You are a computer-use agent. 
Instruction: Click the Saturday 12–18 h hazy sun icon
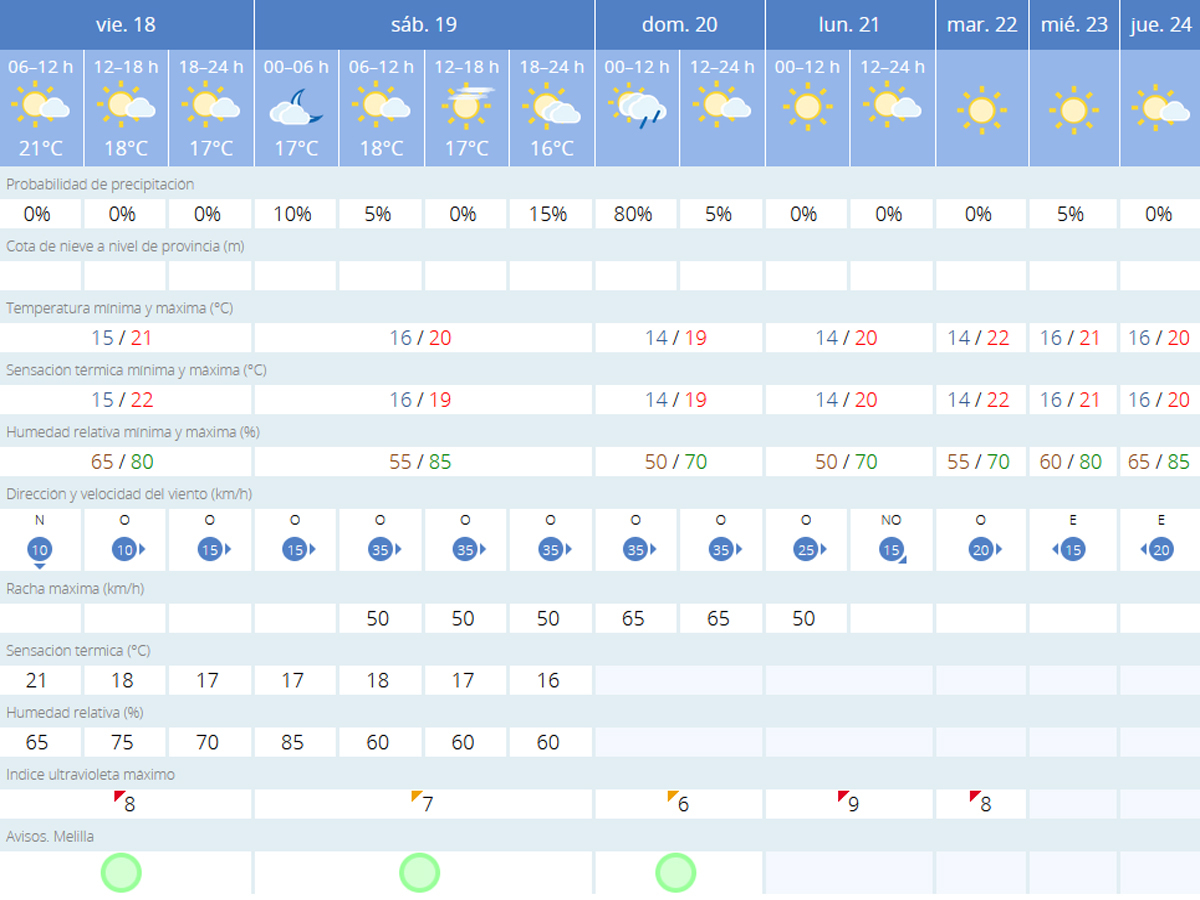tap(466, 105)
